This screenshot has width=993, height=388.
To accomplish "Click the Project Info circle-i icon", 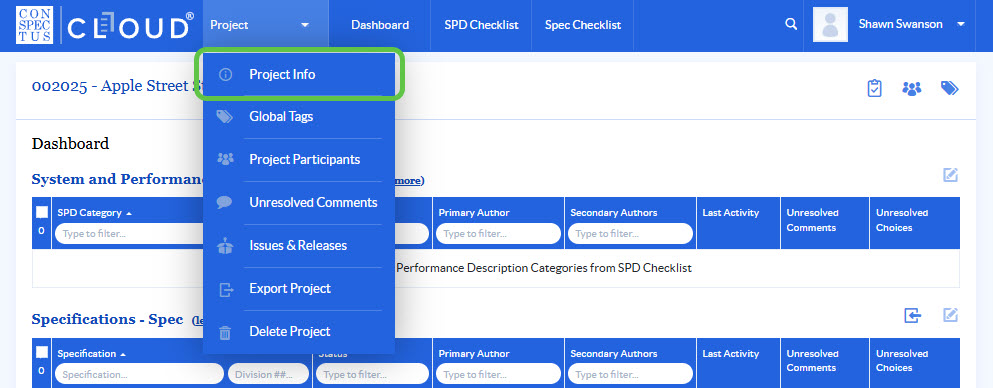I will click(225, 74).
